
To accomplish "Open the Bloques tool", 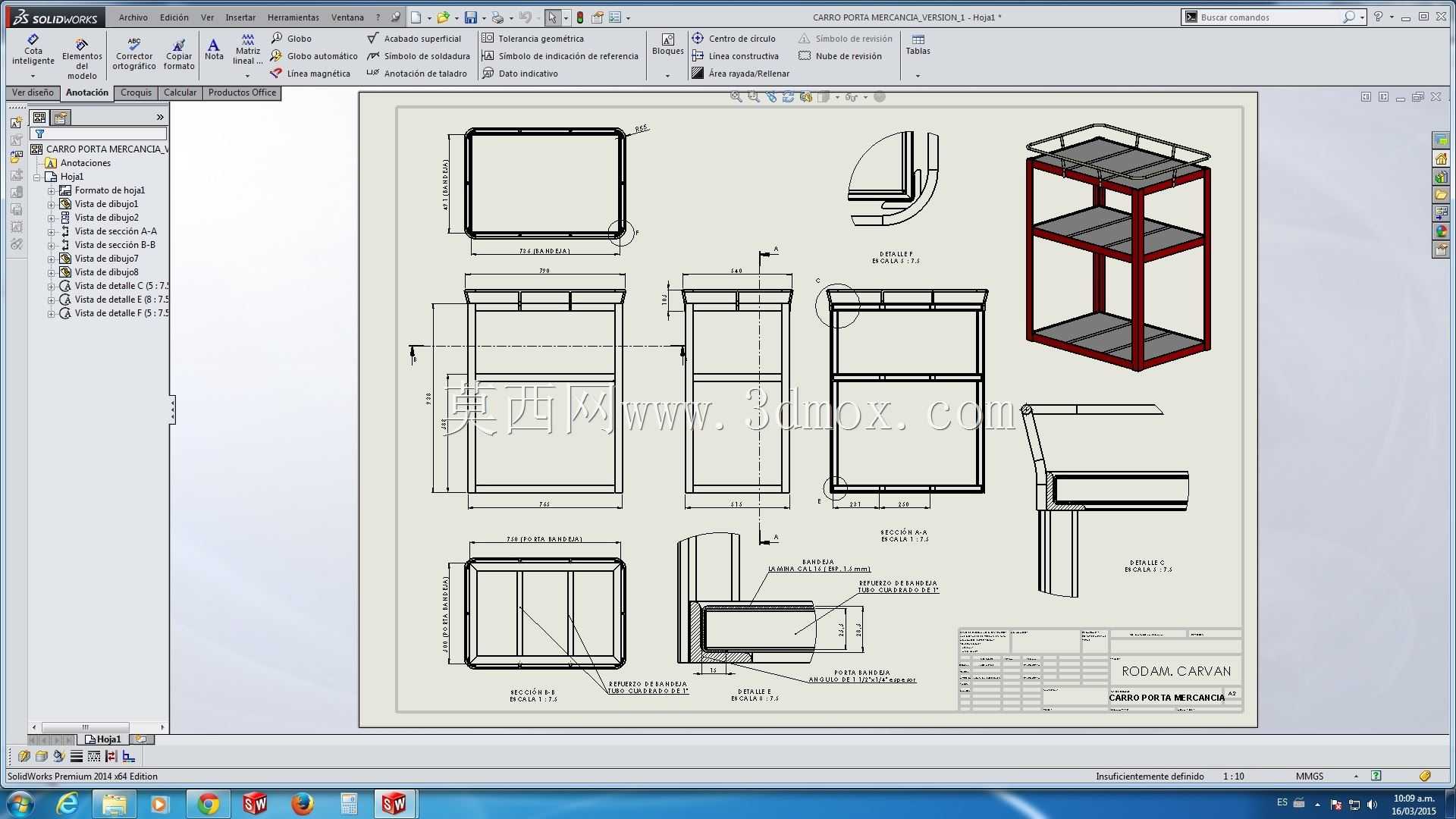I will (667, 44).
